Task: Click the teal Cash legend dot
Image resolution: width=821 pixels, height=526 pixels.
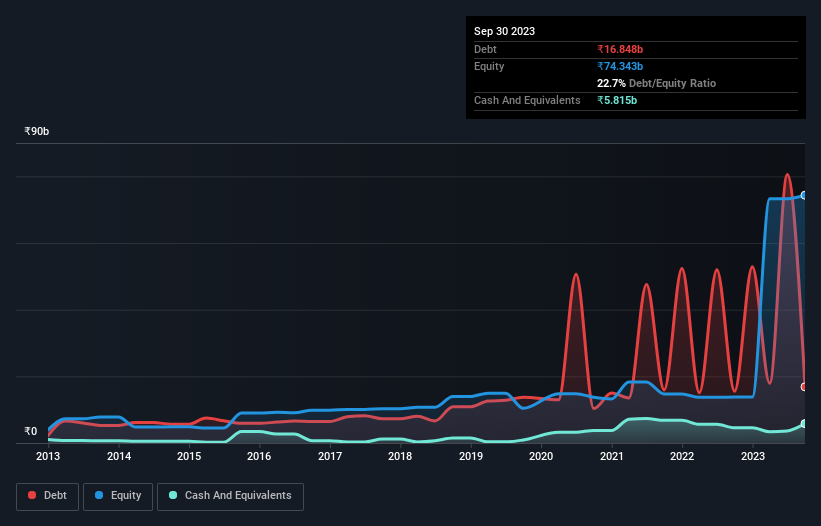Action: pyautogui.click(x=173, y=495)
